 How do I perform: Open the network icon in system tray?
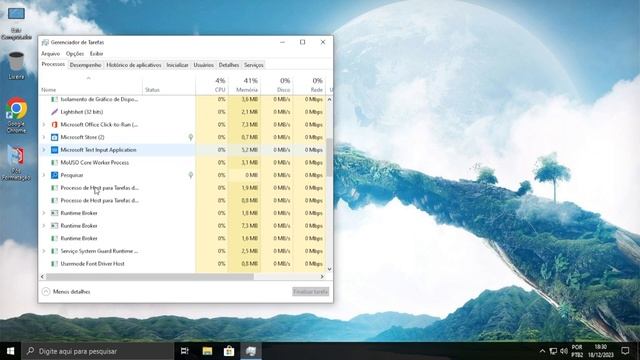coord(553,351)
